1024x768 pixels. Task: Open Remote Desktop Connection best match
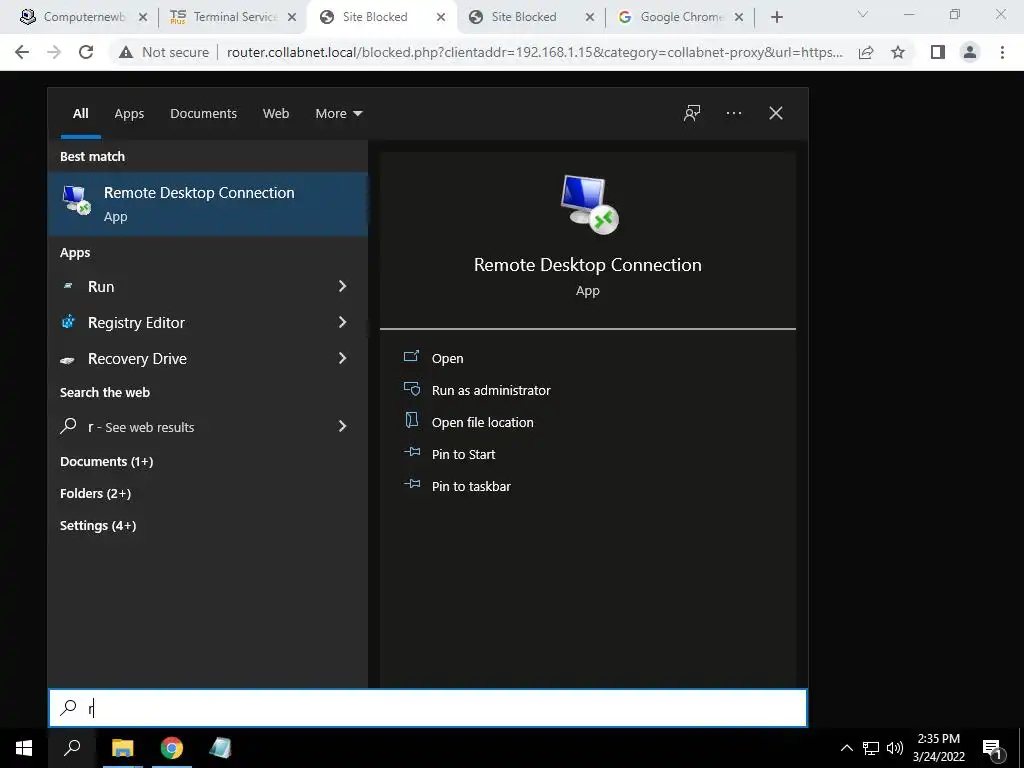[208, 203]
